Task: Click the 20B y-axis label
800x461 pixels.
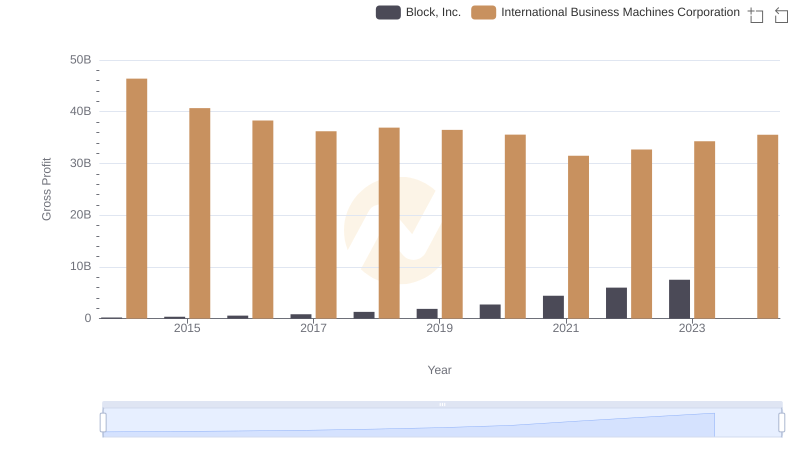Action: coord(81,215)
